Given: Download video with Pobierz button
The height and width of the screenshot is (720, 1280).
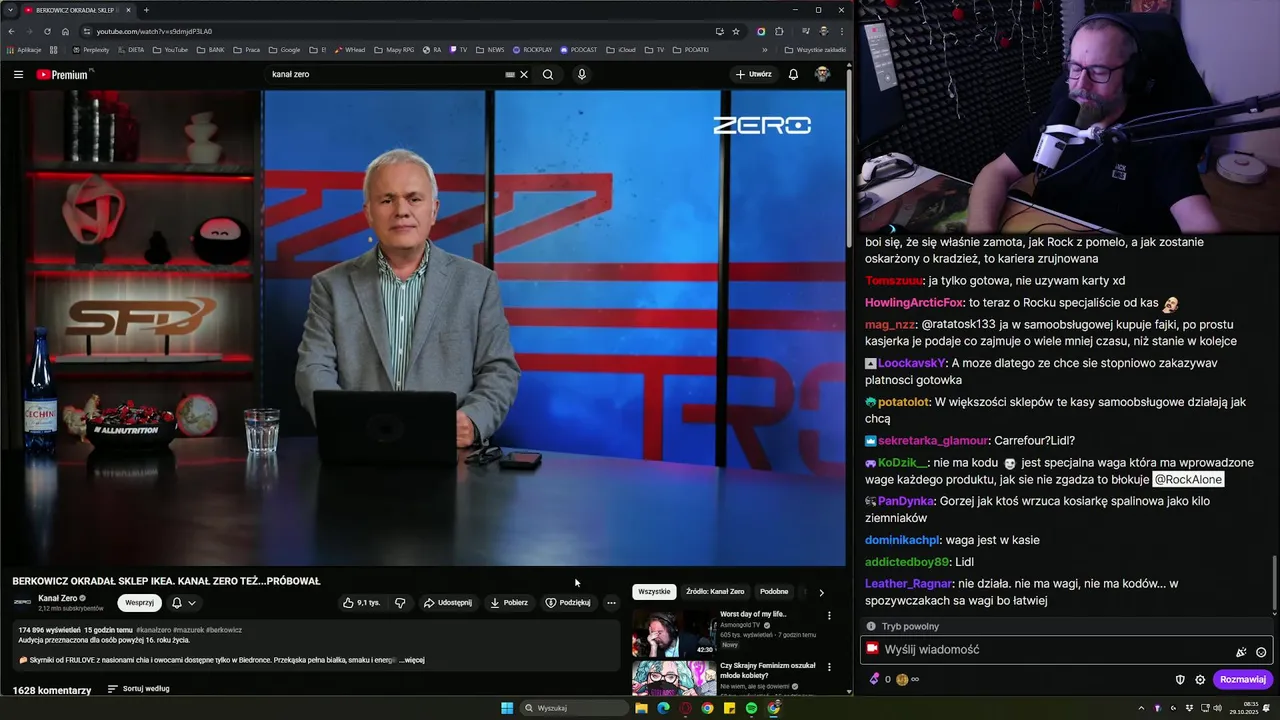Looking at the screenshot, I should [x=509, y=603].
